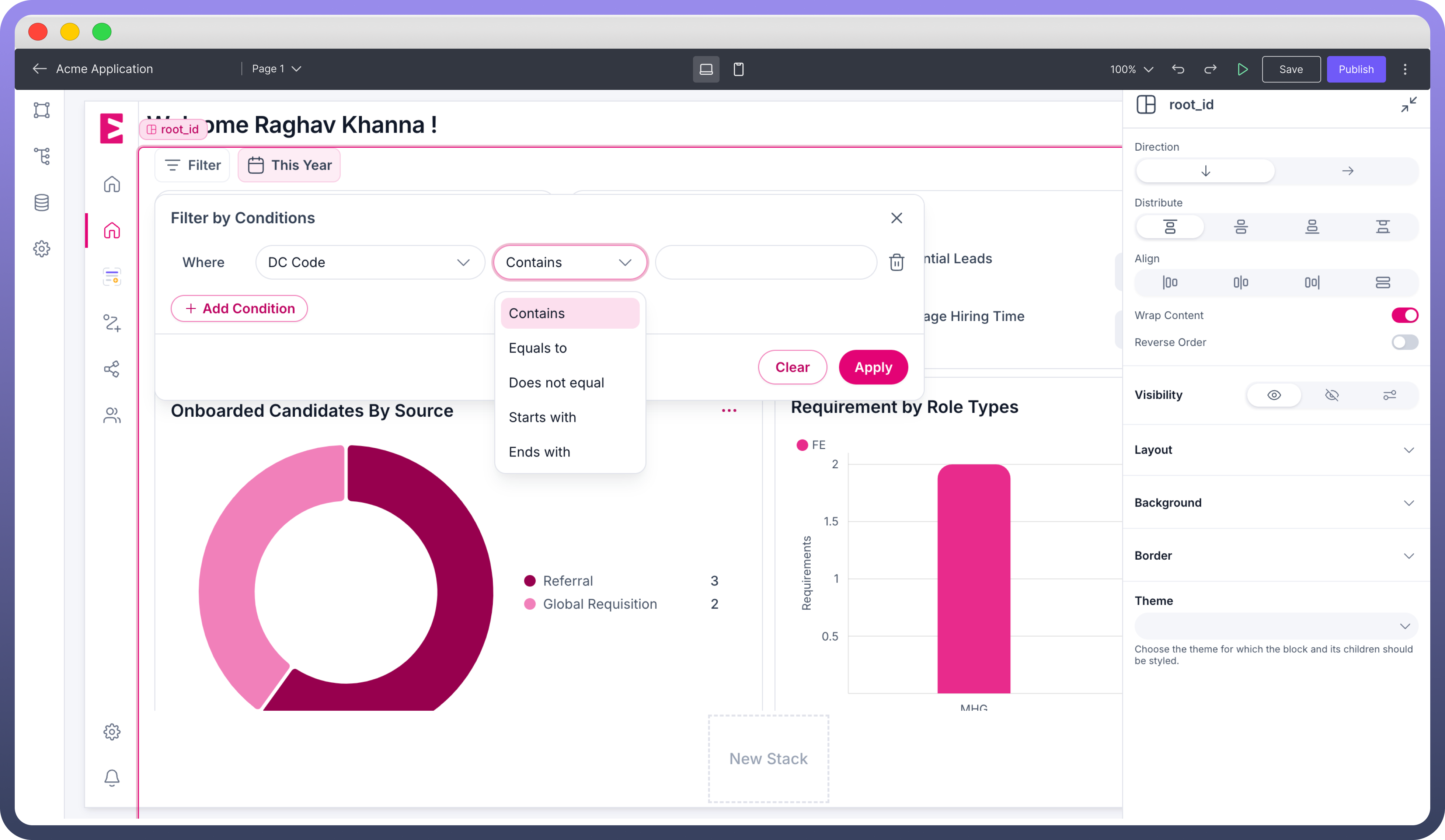The height and width of the screenshot is (840, 1445).
Task: Choose 'Starts with' from the operator list
Action: (542, 417)
